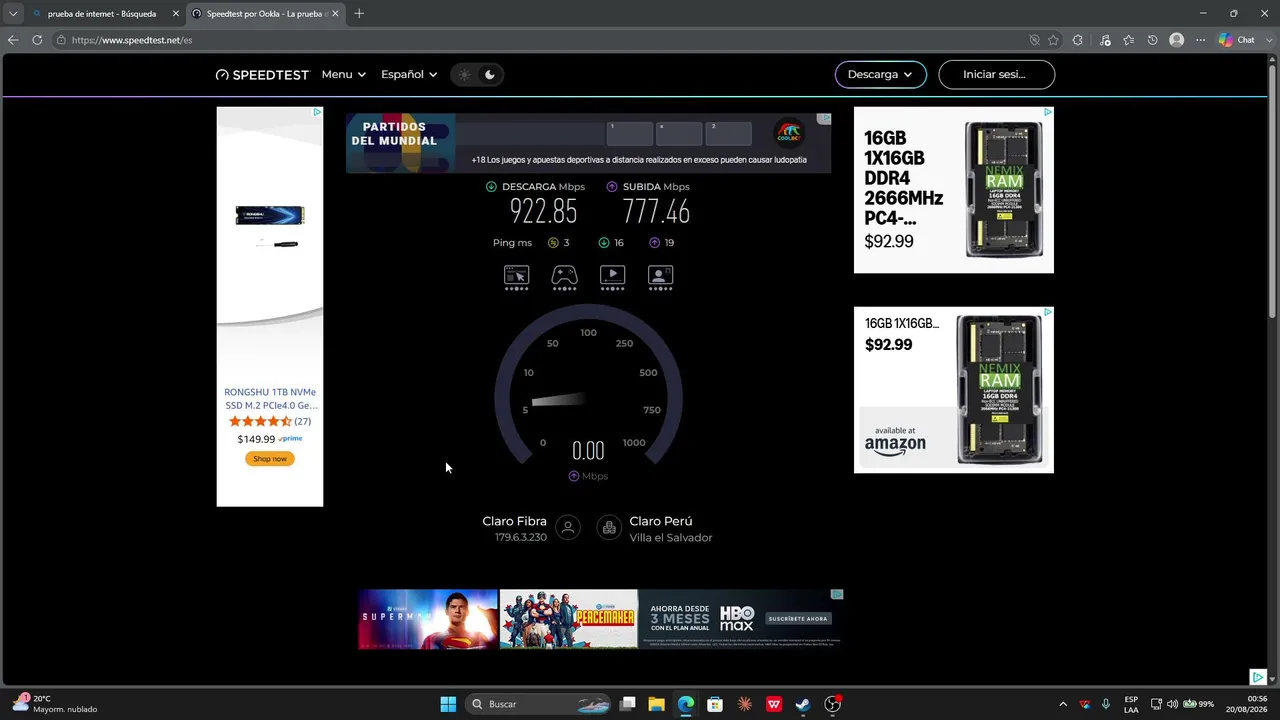Click the Shop now button in the SSD ad
Viewport: 1280px width, 720px height.
click(270, 459)
